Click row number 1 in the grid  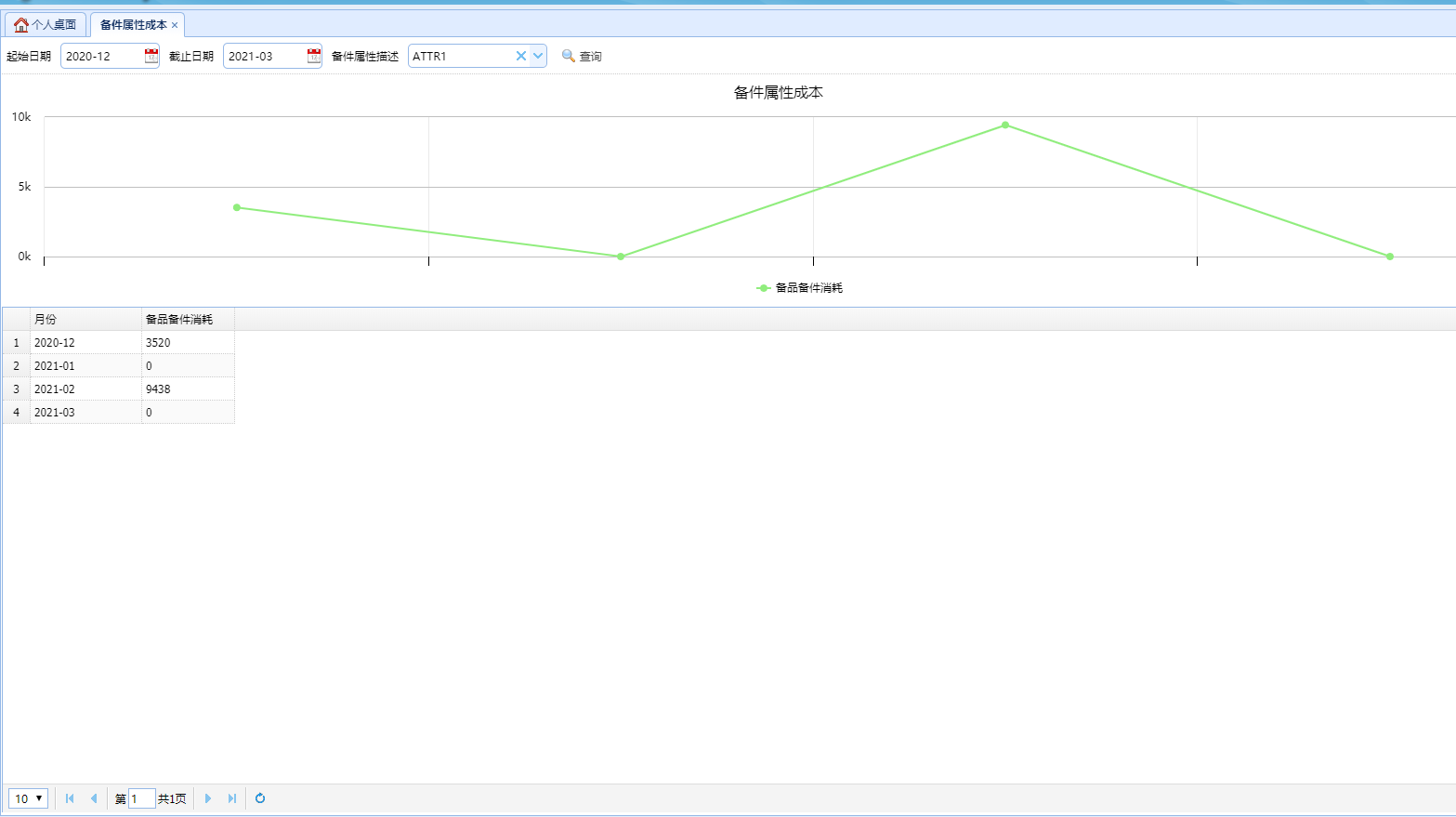(x=16, y=342)
